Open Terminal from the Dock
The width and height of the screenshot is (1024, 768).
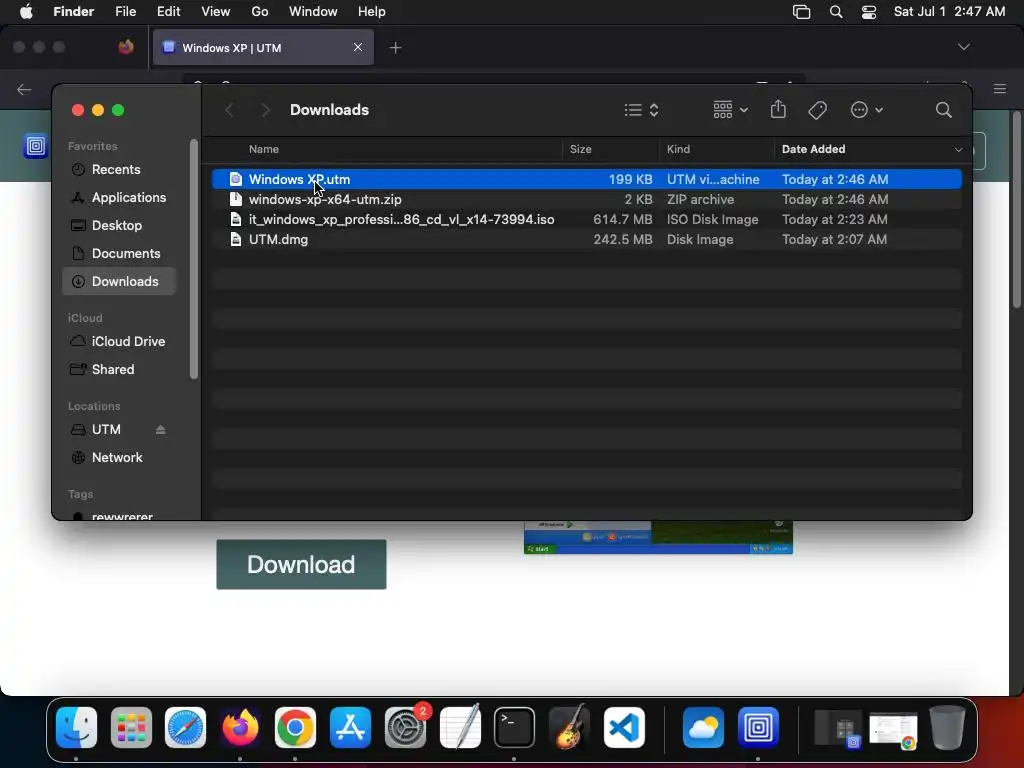[515, 727]
